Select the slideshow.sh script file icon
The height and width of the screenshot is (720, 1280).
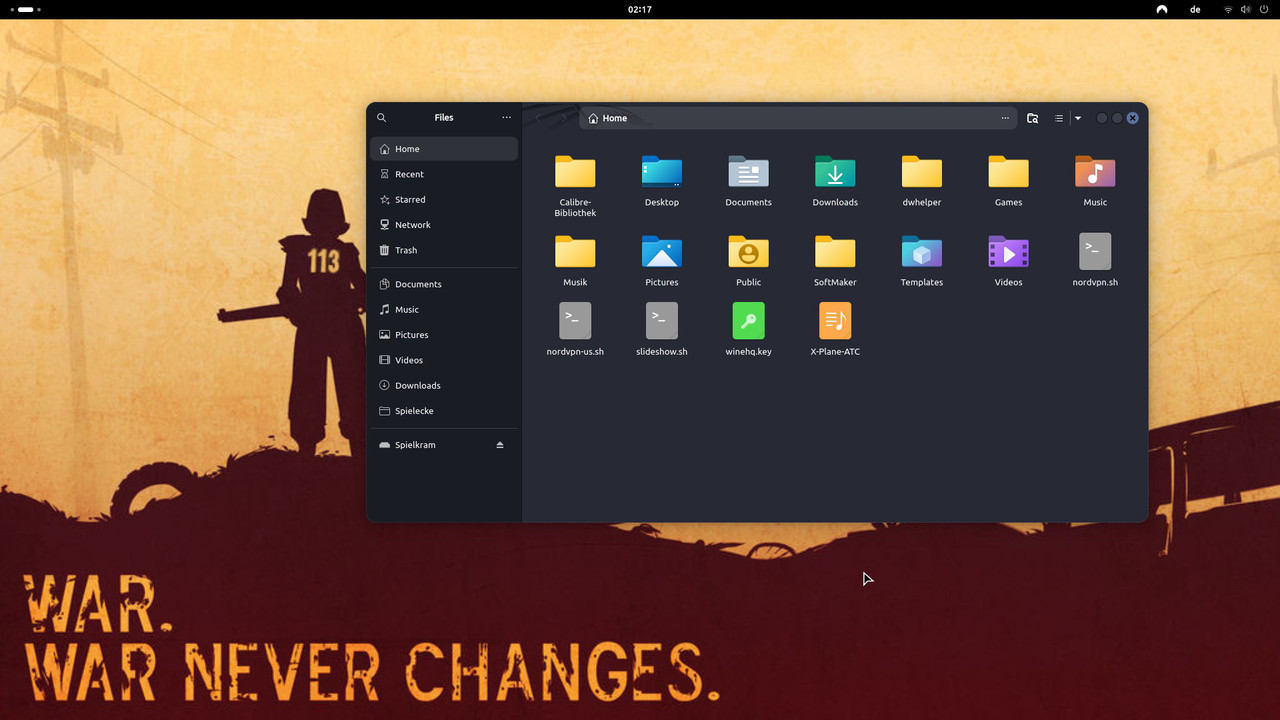662,321
